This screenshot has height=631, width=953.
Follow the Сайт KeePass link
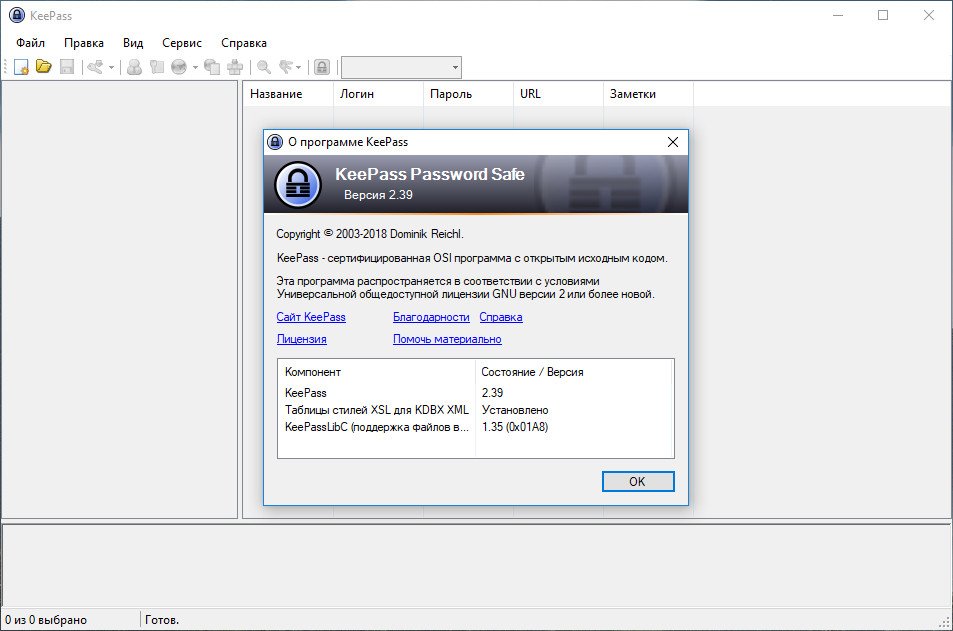311,317
